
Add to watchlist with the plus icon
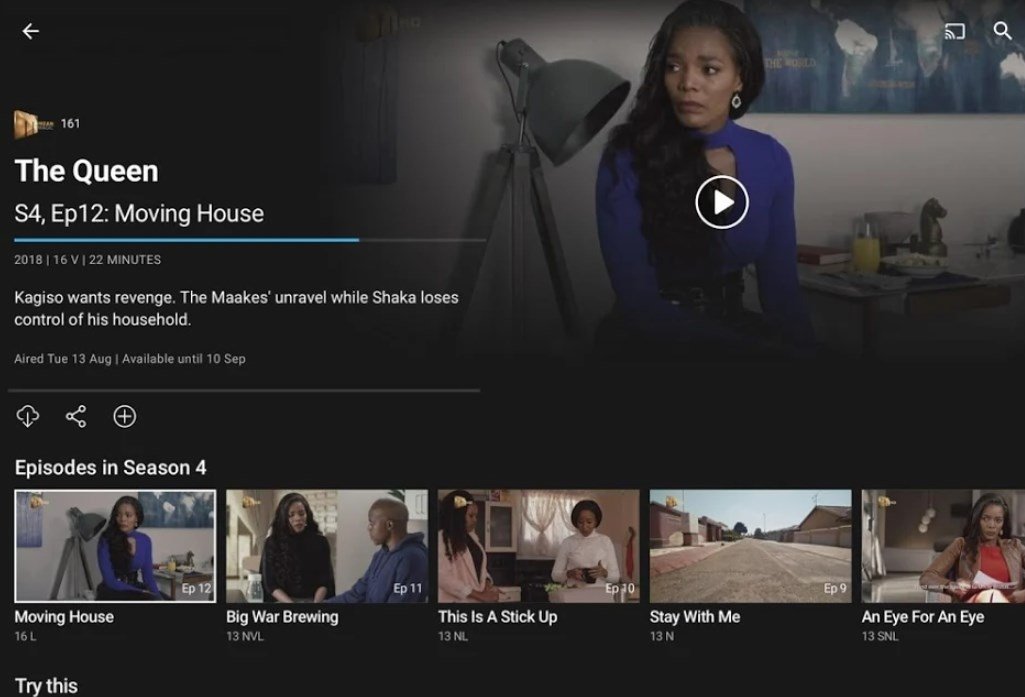(124, 416)
